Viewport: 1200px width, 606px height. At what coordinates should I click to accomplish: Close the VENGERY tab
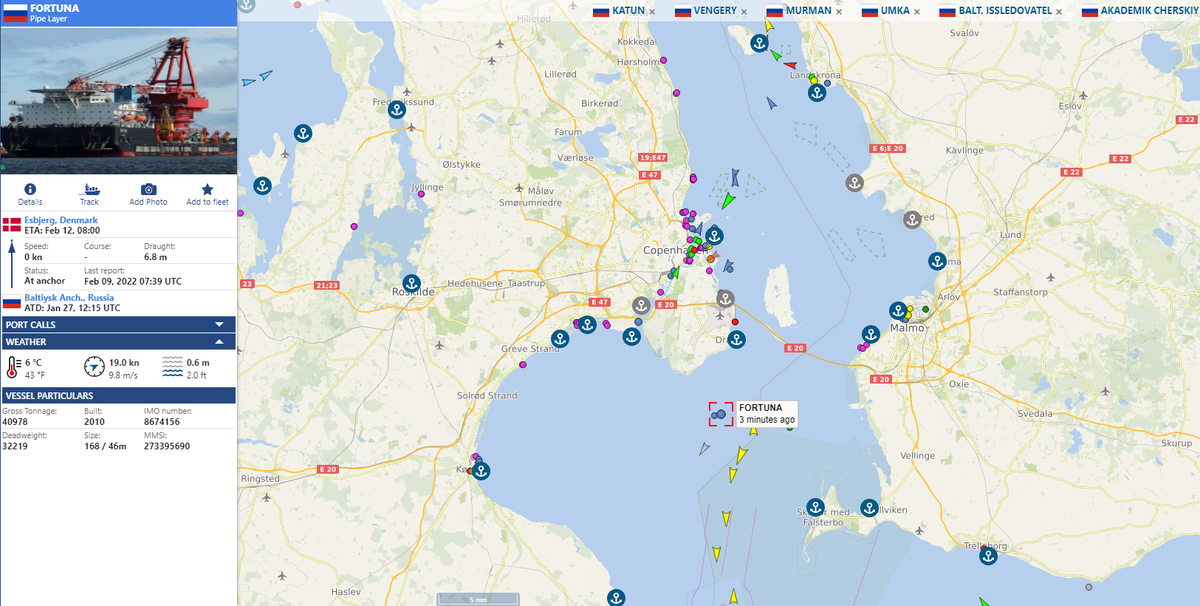[x=744, y=12]
